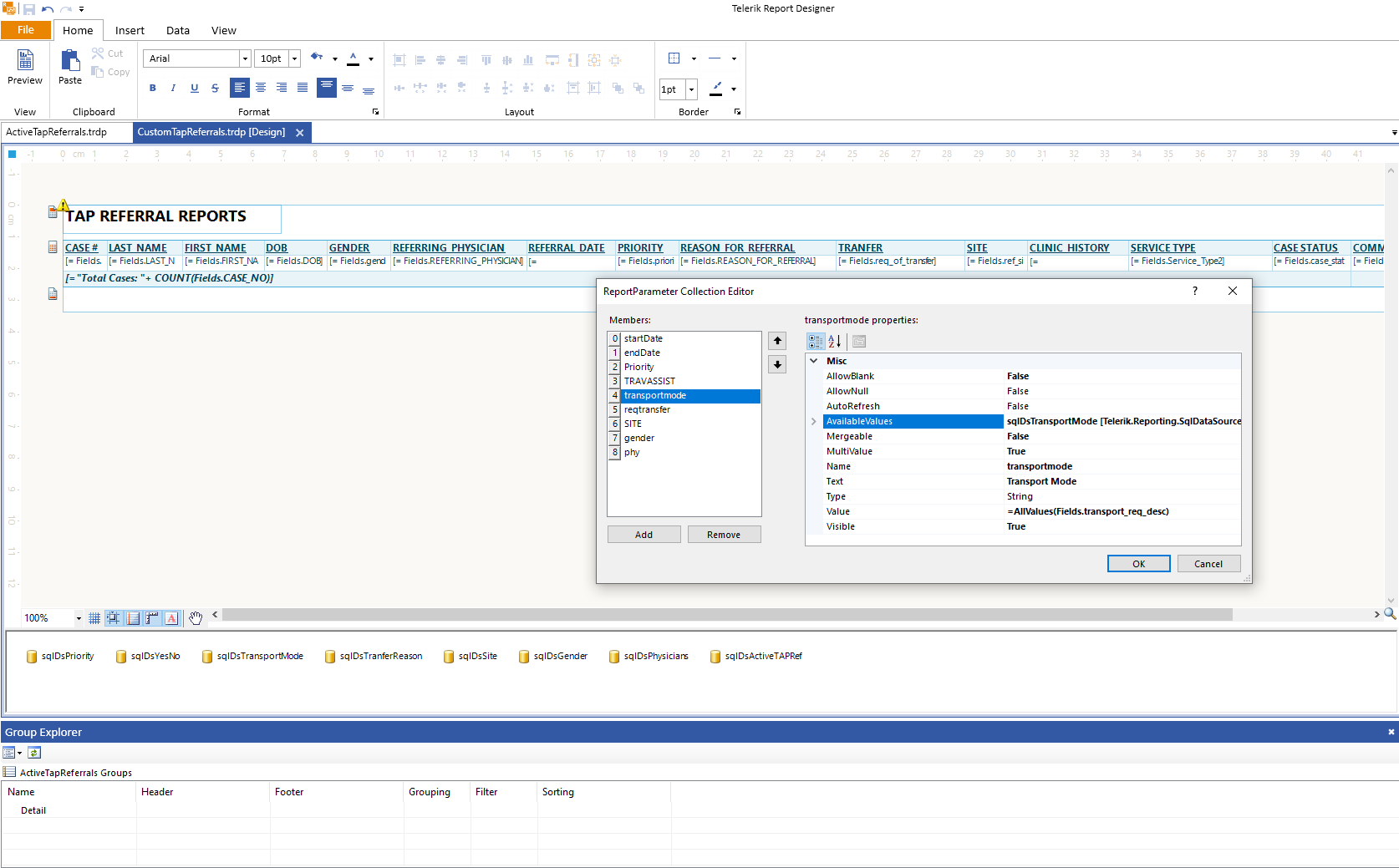The image size is (1399, 868).
Task: Move selected member down with arrow button
Action: [777, 364]
